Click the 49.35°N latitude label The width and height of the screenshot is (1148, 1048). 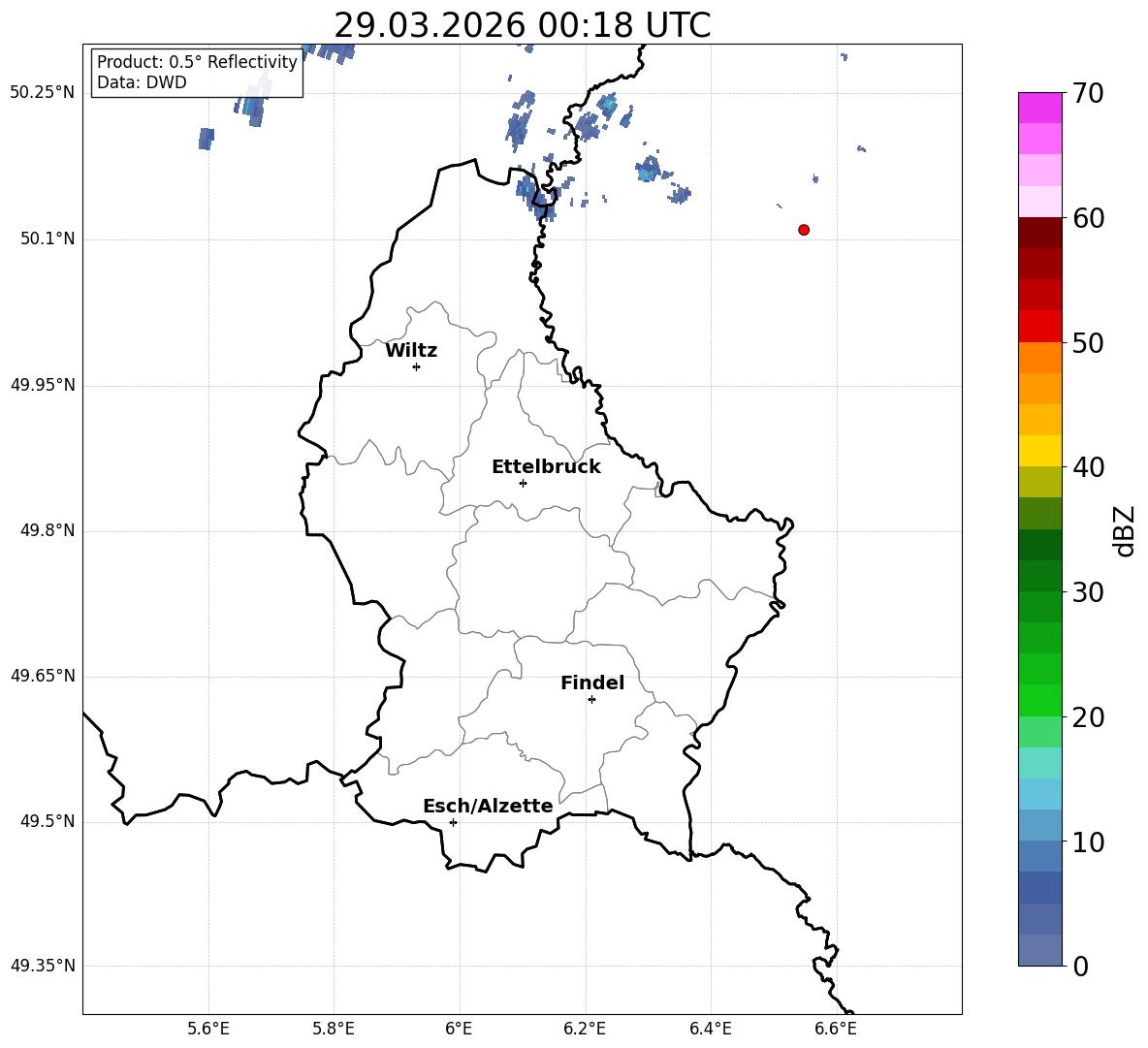[x=43, y=967]
